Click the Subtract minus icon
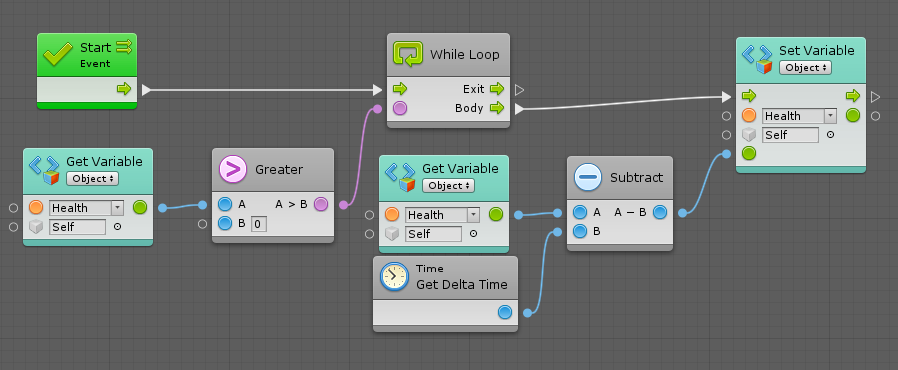898x370 pixels. click(x=588, y=178)
